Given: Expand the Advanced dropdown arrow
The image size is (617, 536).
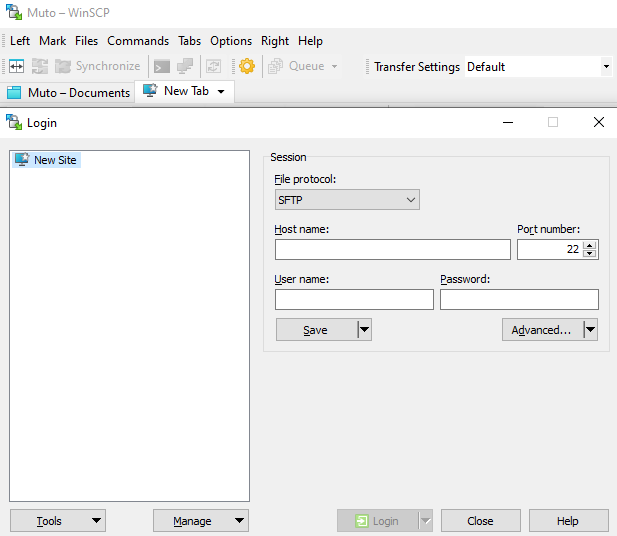Looking at the screenshot, I should coord(591,330).
